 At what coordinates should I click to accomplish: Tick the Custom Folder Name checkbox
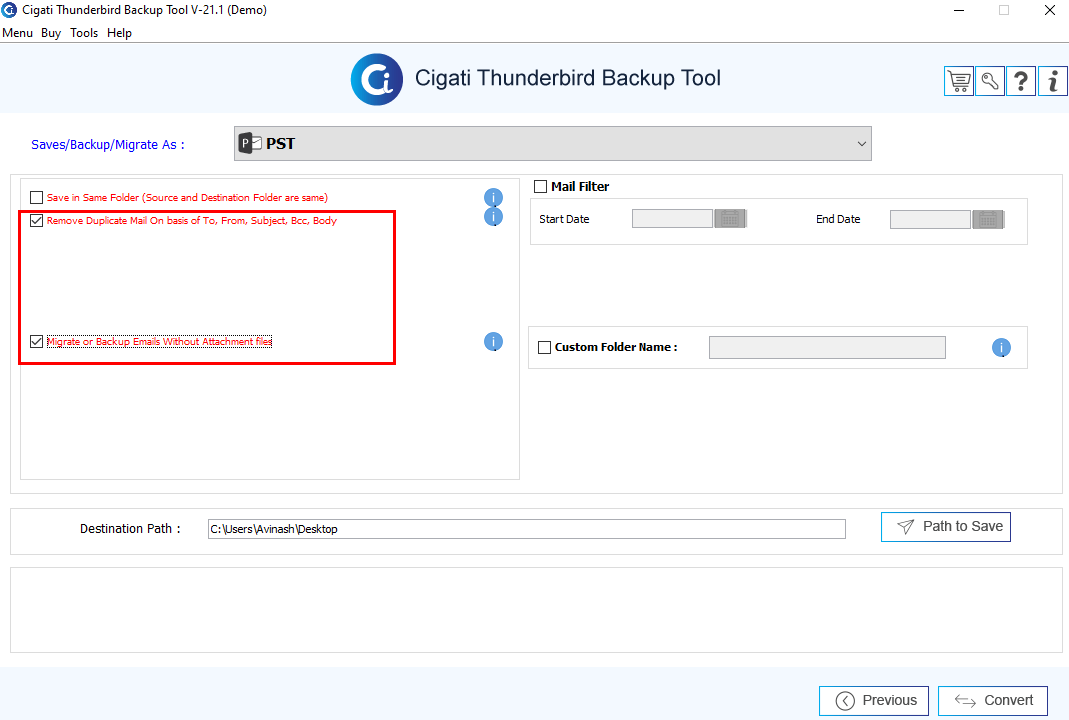point(545,348)
